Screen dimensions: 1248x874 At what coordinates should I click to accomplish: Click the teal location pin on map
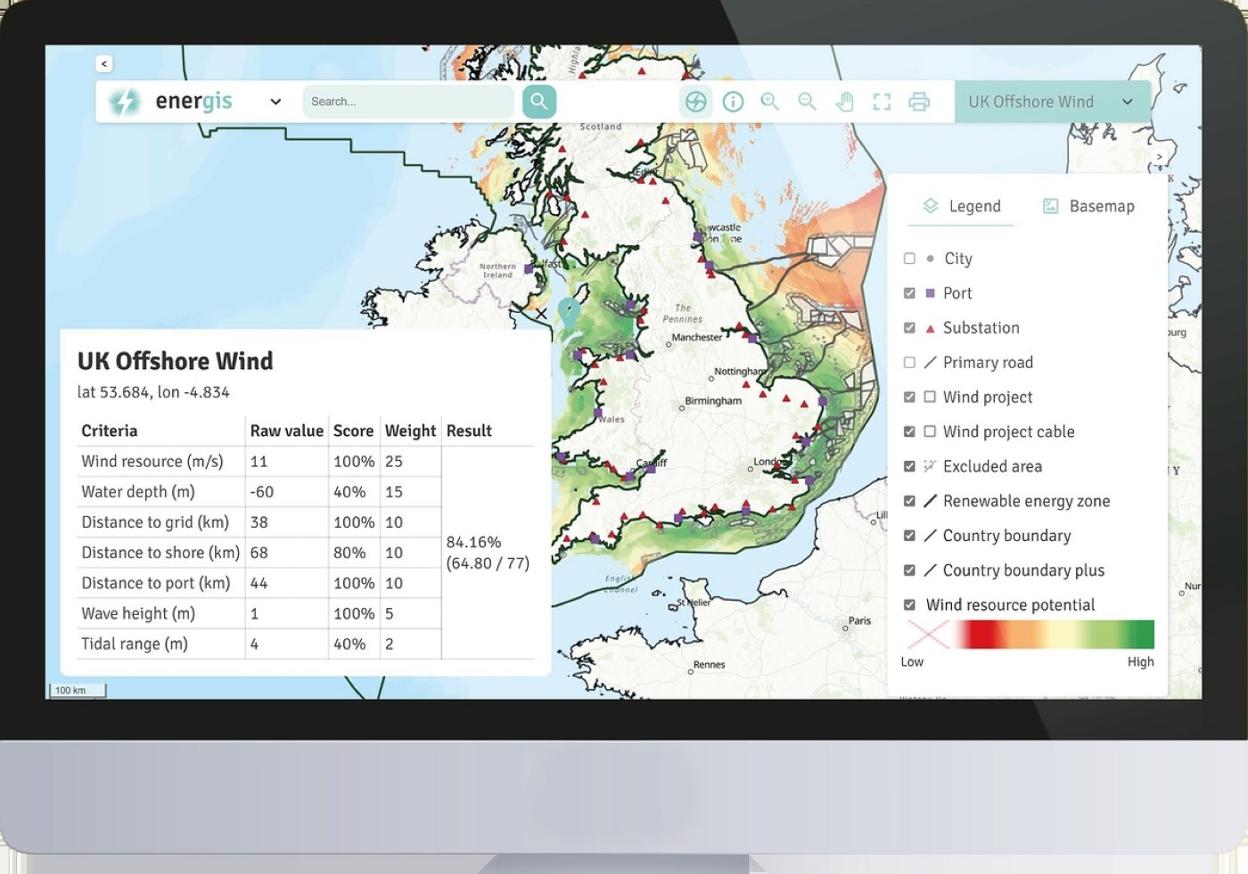569,311
